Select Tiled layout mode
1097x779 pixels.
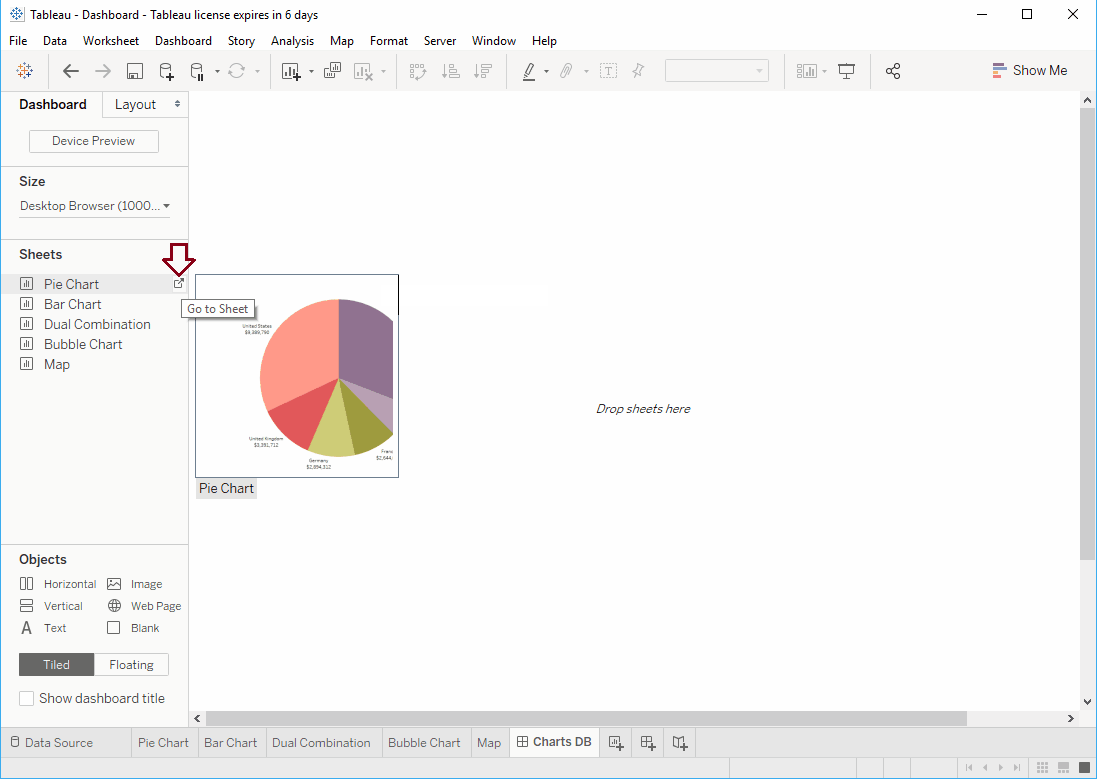(x=56, y=664)
